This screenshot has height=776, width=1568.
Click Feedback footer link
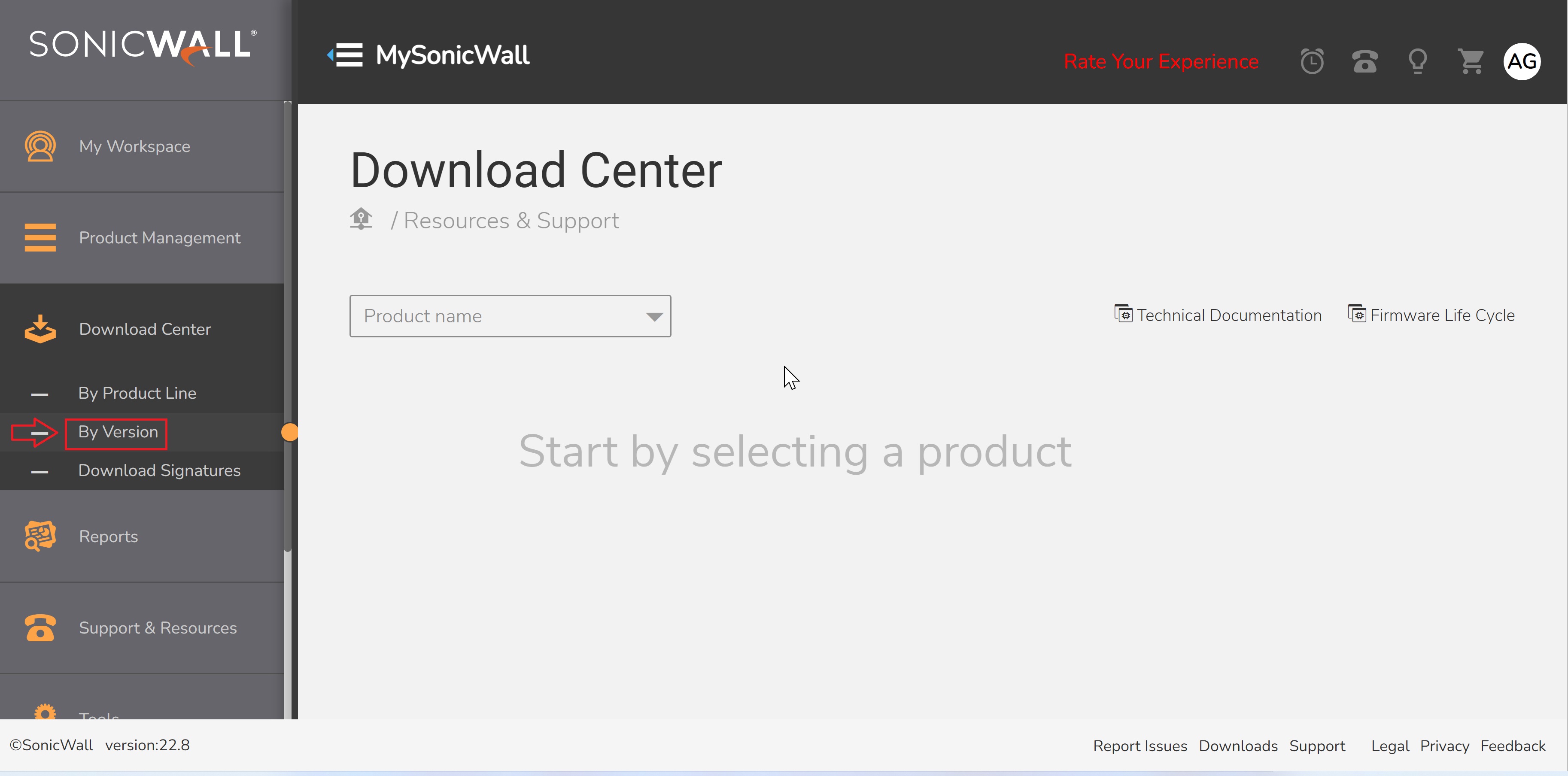[1513, 746]
